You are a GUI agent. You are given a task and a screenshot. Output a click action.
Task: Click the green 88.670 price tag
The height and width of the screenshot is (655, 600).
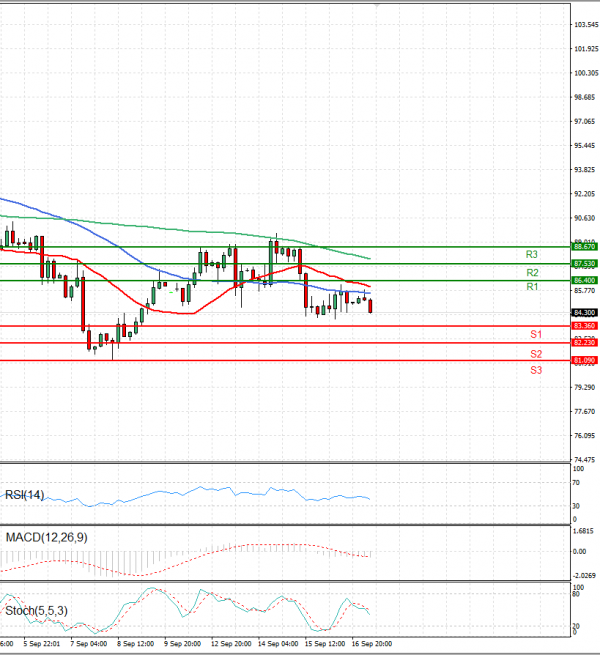click(x=584, y=246)
